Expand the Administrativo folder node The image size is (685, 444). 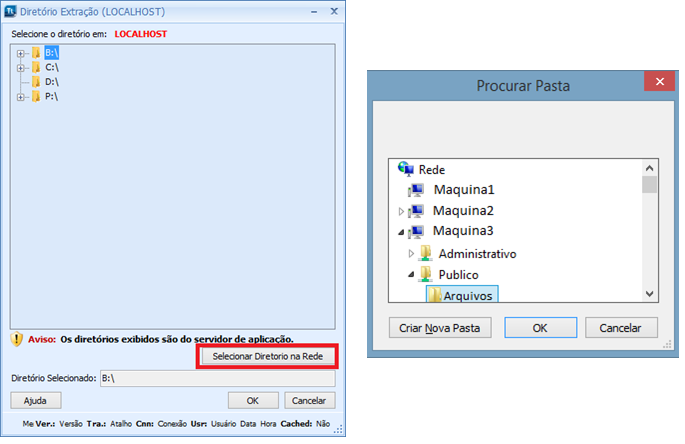tap(411, 253)
